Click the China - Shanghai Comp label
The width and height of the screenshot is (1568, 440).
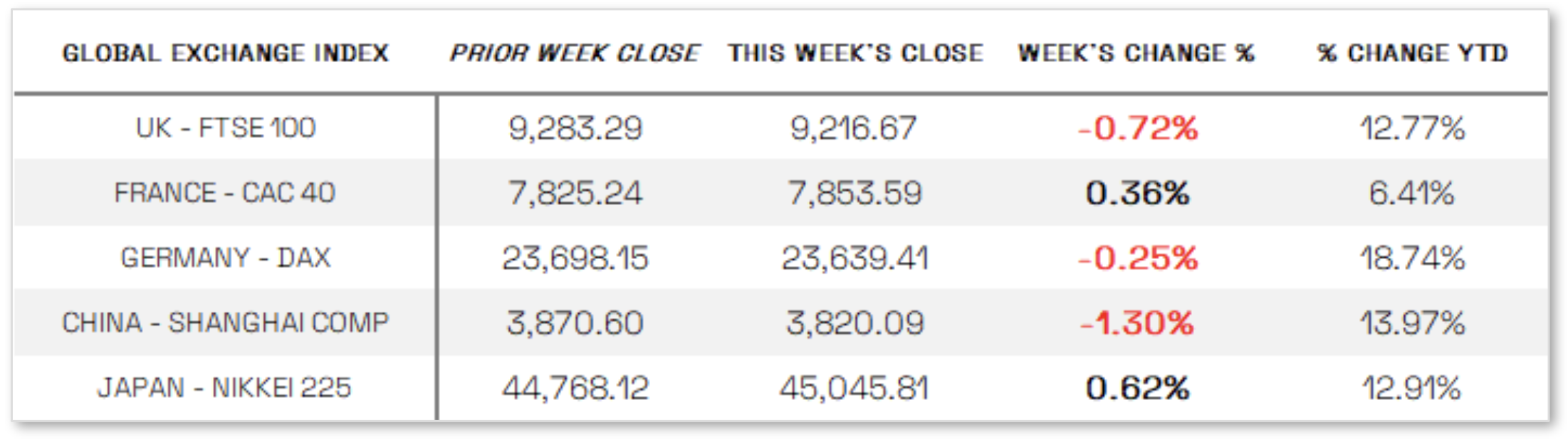click(x=226, y=323)
